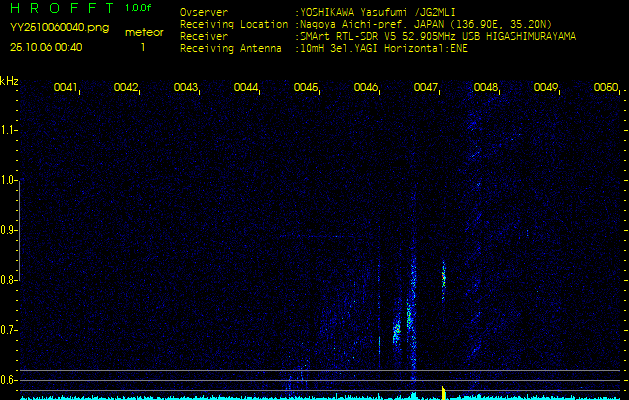The height and width of the screenshot is (400, 629).
Task: Click the red-peaked meteor echo near 0047
Action: (x=443, y=280)
